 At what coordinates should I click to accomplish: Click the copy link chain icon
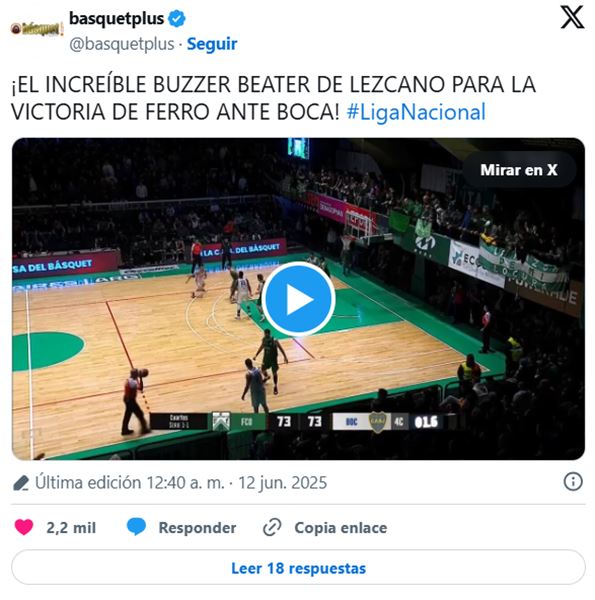[272, 527]
